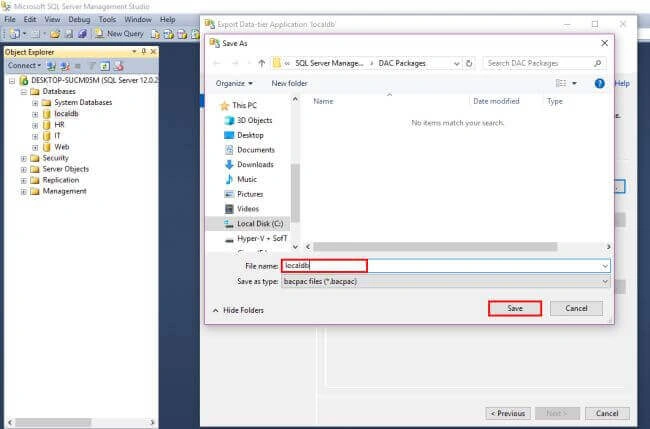Click the Refresh button beside the address bar

[x=469, y=63]
